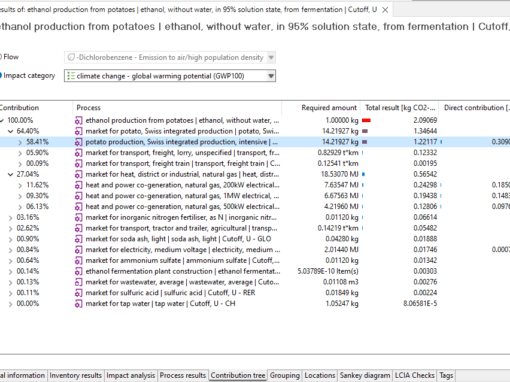This screenshot has width=510, height=382.
Task: Click the red contribution bar of ethanol production row
Action: coord(366,120)
